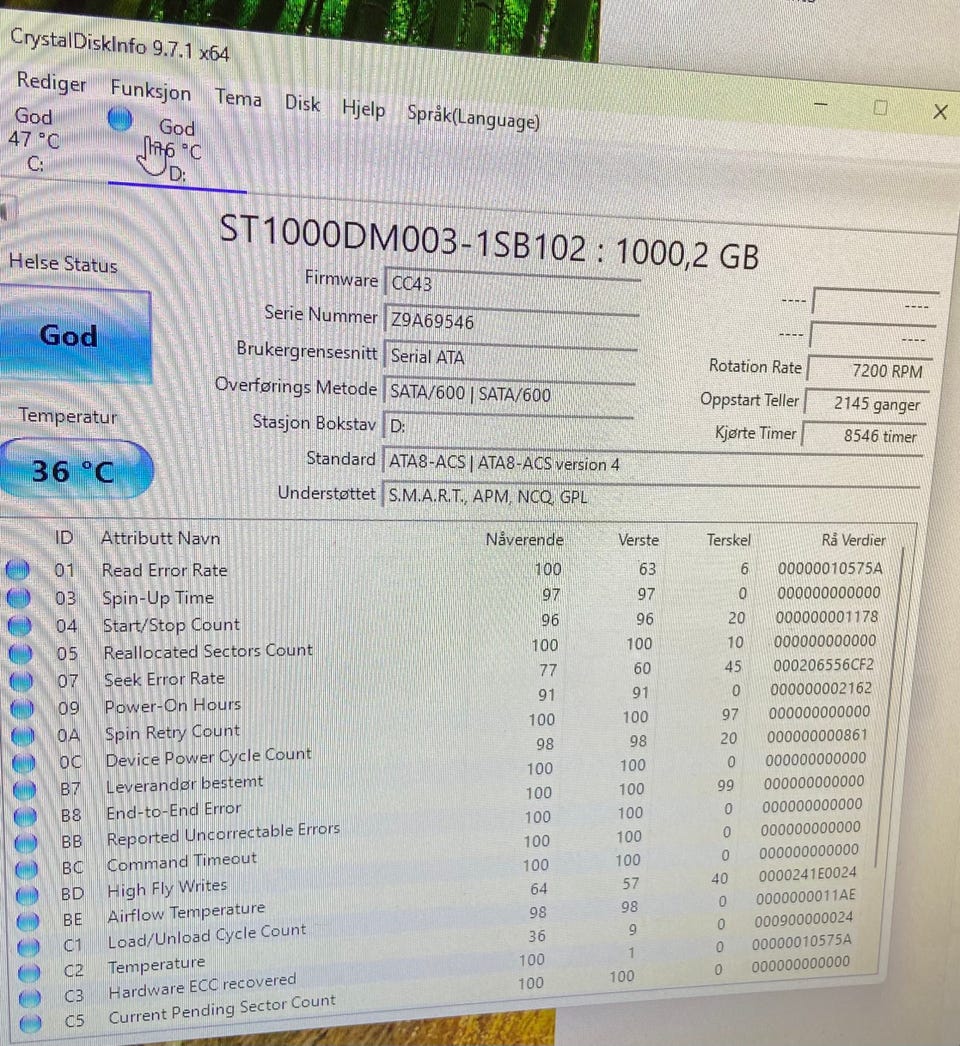Click the Overførings Metode field SATA/600
The image size is (960, 1046).
coord(508,394)
